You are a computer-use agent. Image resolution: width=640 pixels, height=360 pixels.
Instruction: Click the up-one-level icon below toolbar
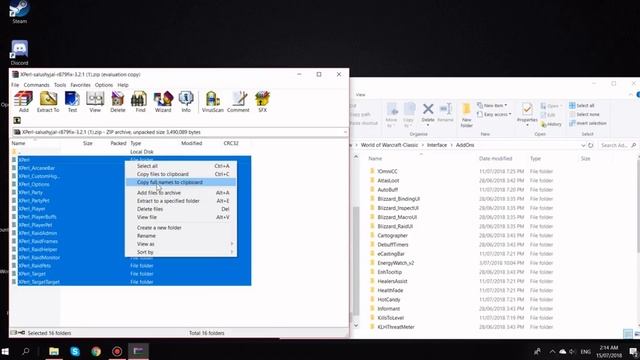17,120
